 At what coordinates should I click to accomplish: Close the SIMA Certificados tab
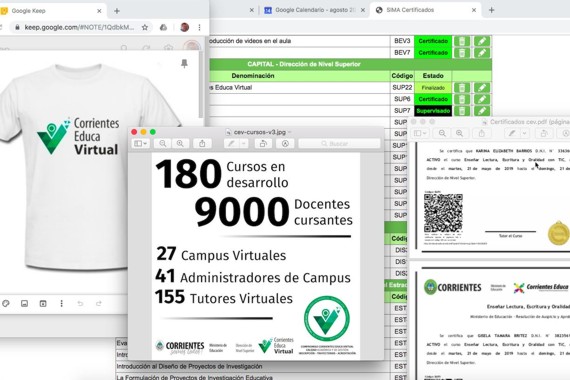(x=474, y=10)
